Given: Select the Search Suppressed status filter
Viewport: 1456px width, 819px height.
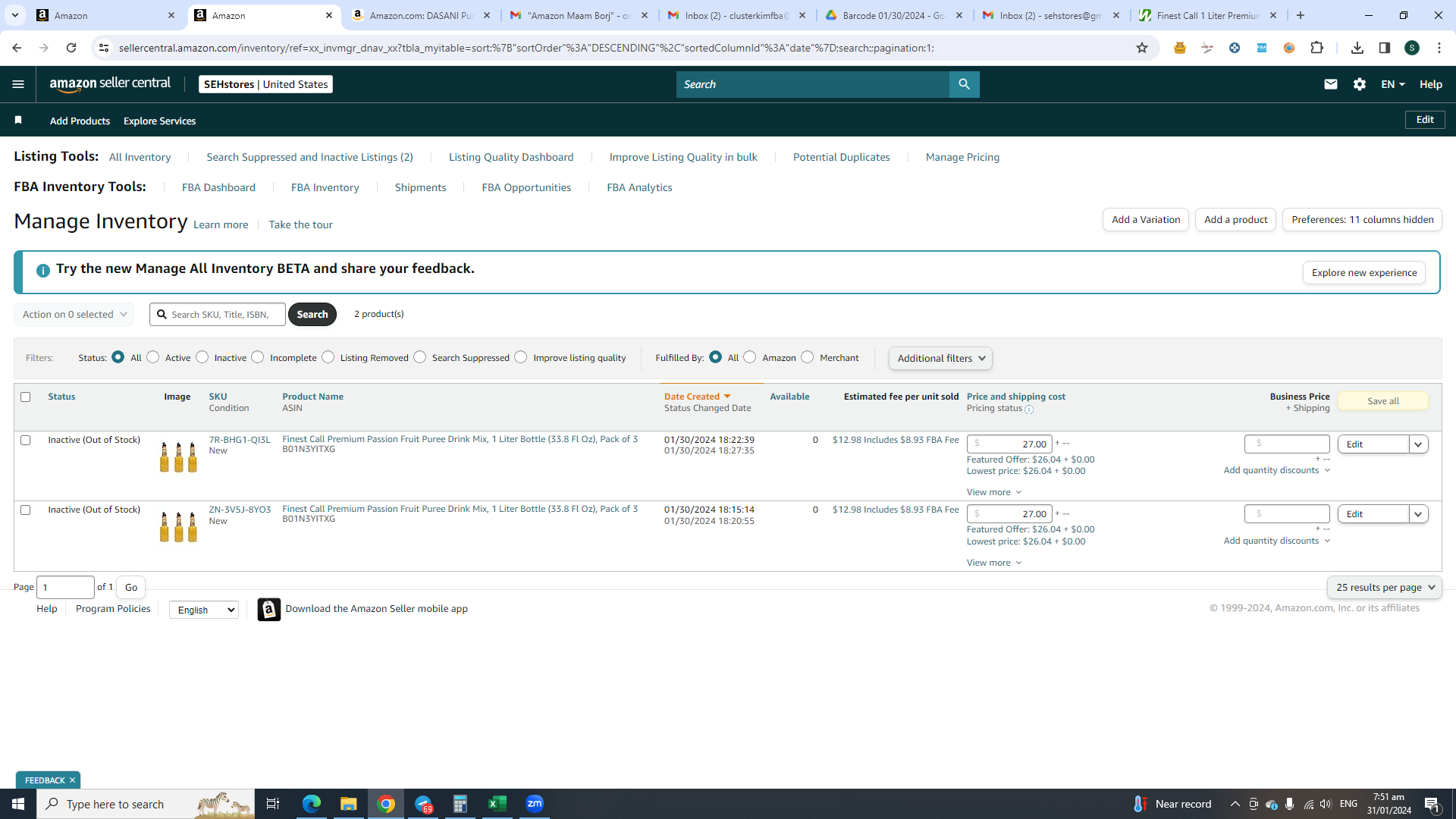Looking at the screenshot, I should 420,357.
